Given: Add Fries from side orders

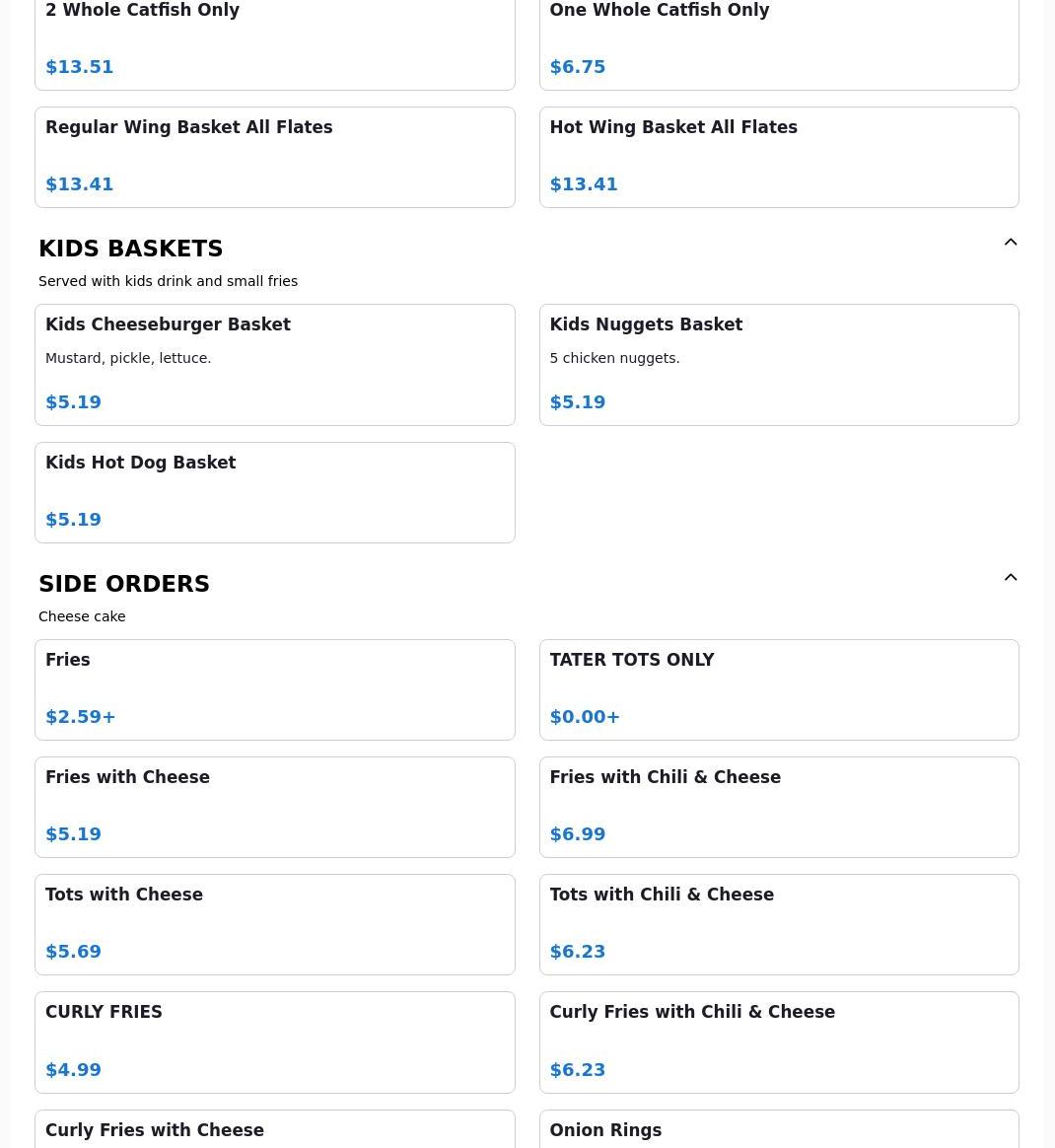Looking at the screenshot, I should point(274,688).
